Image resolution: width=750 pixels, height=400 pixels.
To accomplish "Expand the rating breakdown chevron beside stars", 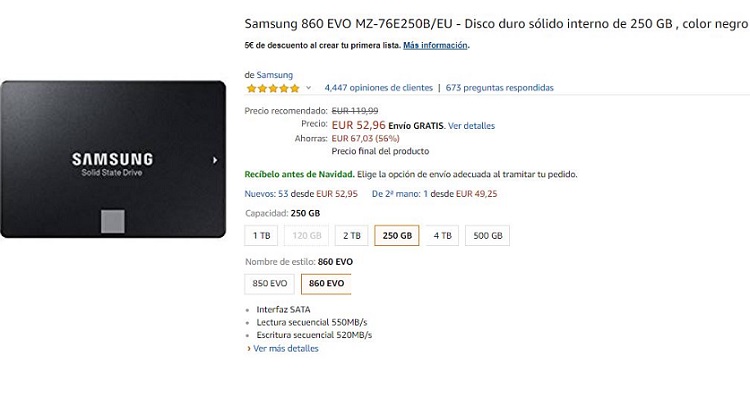I will pos(309,88).
